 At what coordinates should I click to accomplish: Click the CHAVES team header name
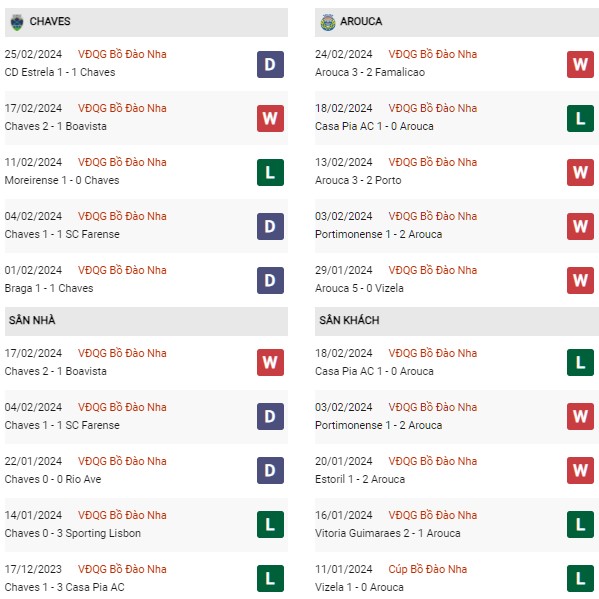pyautogui.click(x=50, y=21)
